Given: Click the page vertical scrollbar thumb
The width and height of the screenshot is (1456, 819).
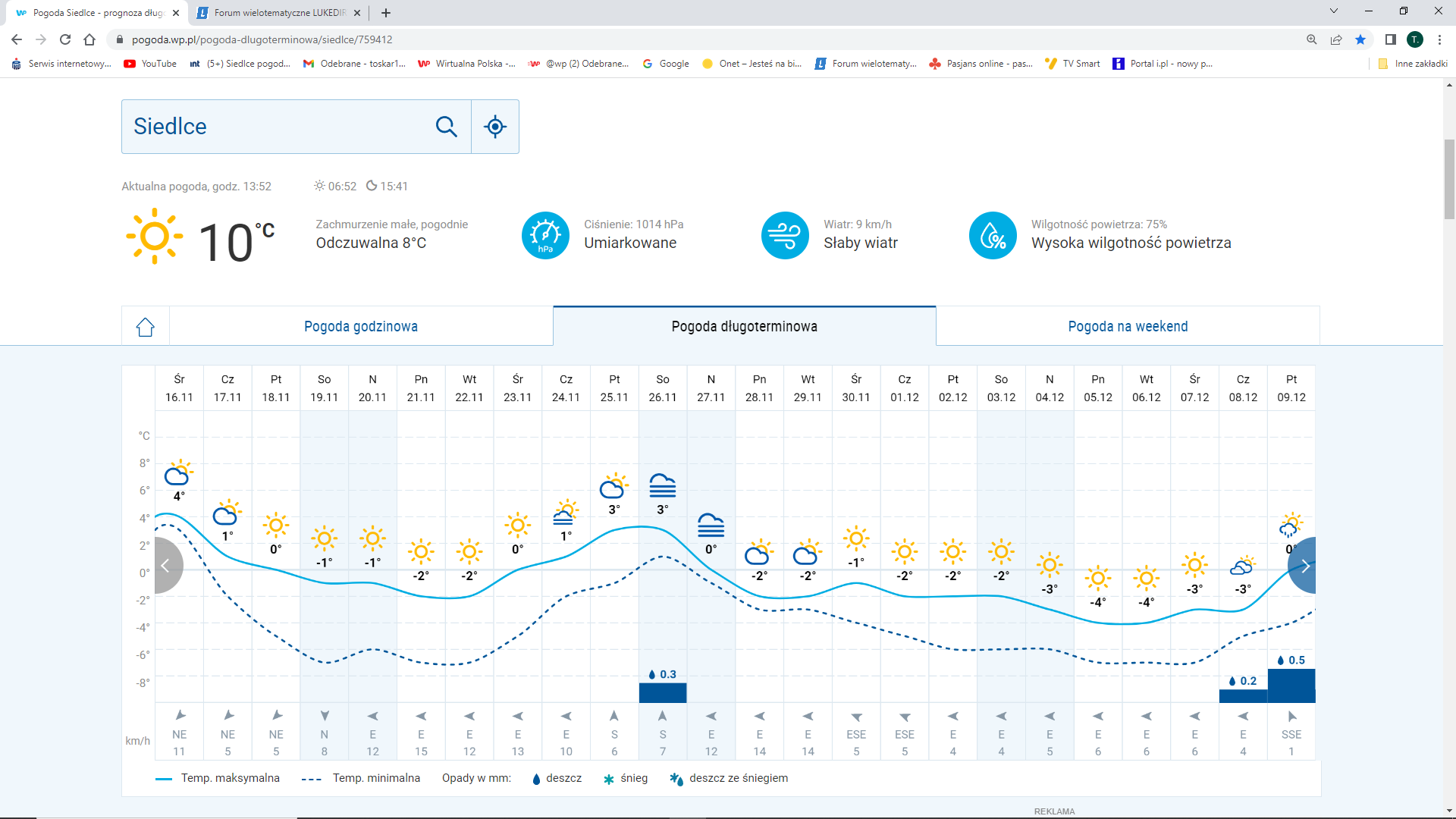Looking at the screenshot, I should coord(1449,178).
